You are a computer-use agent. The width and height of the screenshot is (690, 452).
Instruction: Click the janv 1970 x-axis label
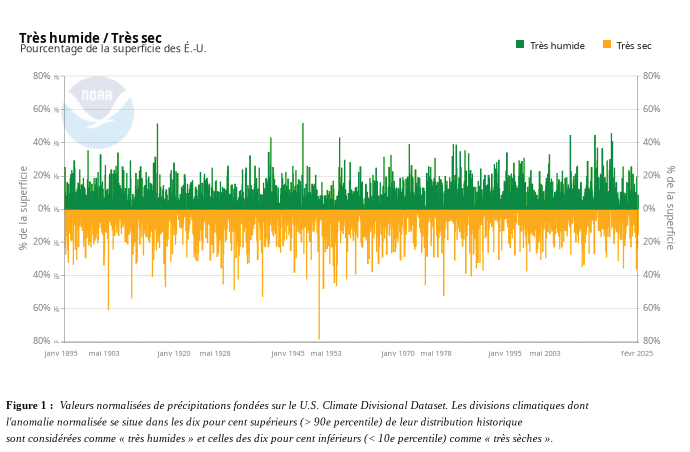(398, 353)
